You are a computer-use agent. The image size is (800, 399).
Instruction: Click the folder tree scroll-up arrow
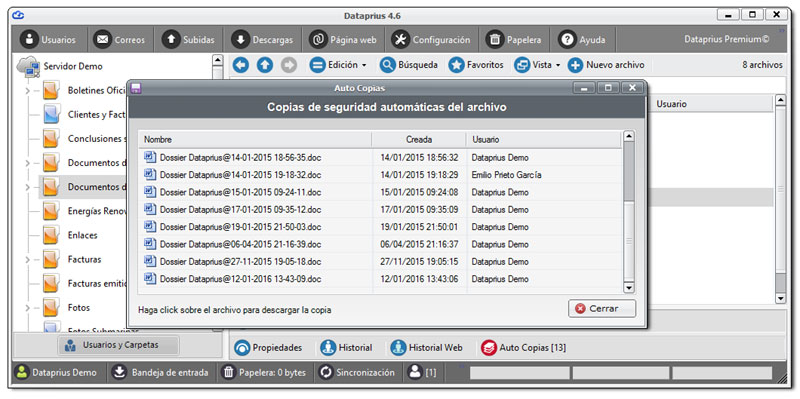coord(218,60)
